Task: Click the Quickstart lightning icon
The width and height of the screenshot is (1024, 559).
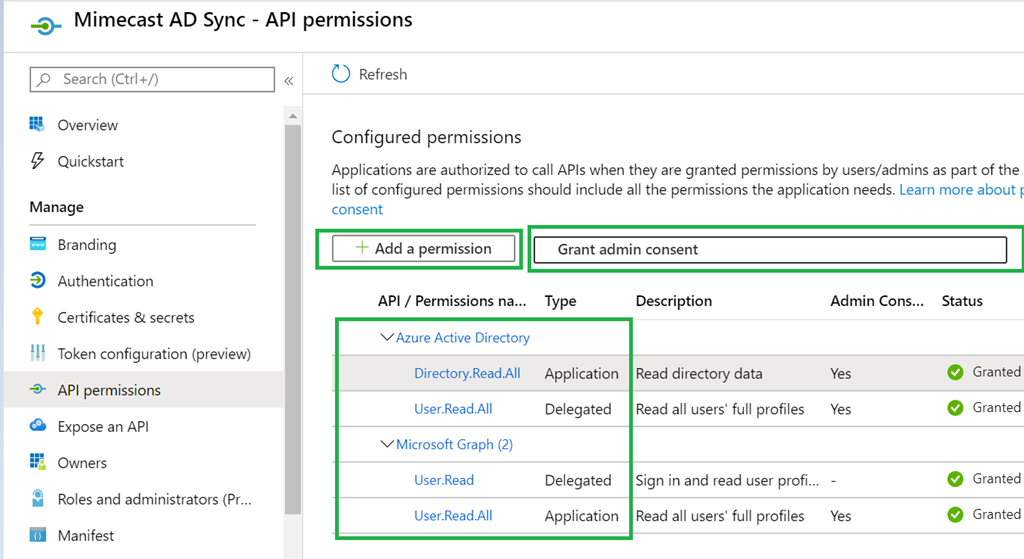Action: click(x=37, y=161)
